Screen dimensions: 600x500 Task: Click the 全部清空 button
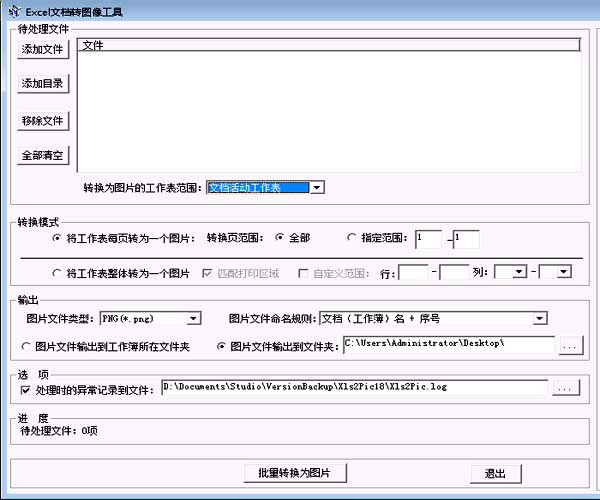tap(43, 155)
